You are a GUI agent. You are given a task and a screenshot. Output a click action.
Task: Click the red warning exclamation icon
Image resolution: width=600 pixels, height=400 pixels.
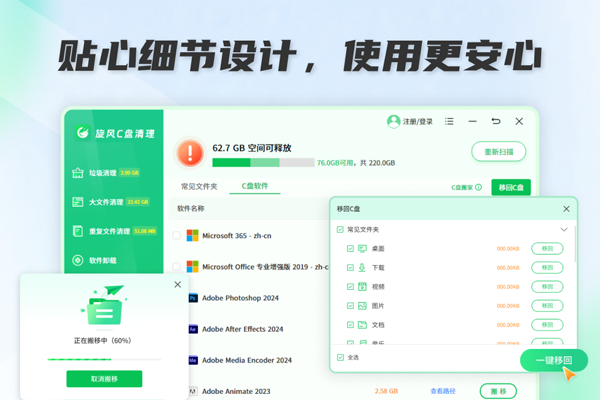(190, 153)
